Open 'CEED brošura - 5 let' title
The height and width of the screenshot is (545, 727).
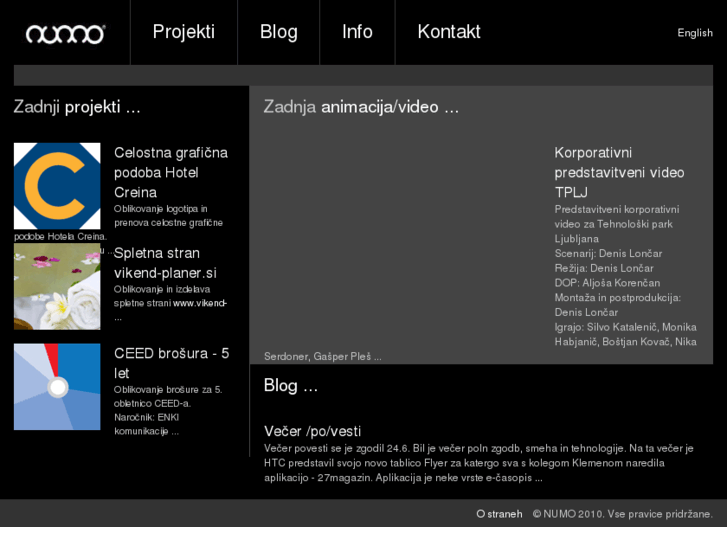tap(172, 363)
